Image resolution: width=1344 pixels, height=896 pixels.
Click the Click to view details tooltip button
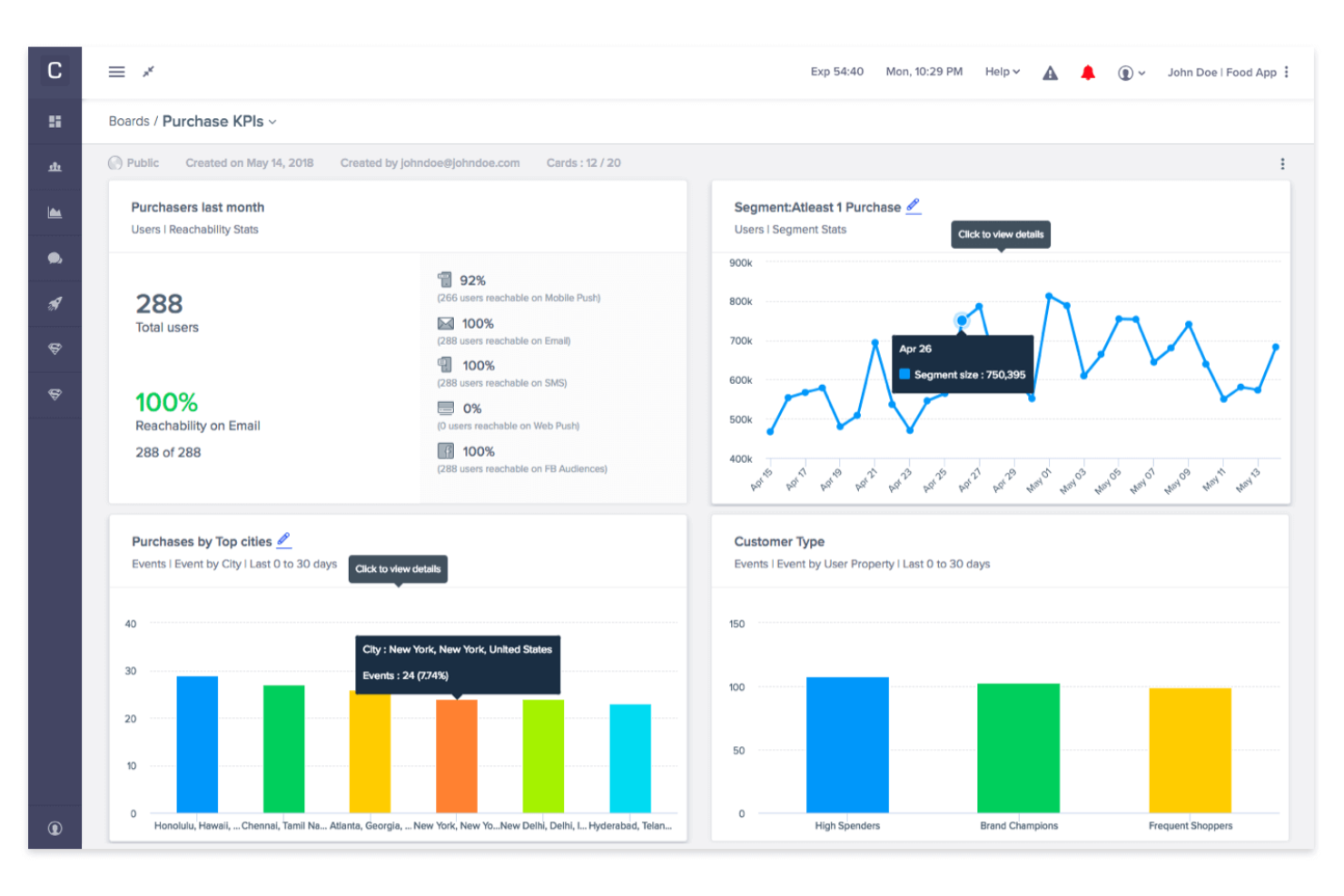coord(1000,234)
